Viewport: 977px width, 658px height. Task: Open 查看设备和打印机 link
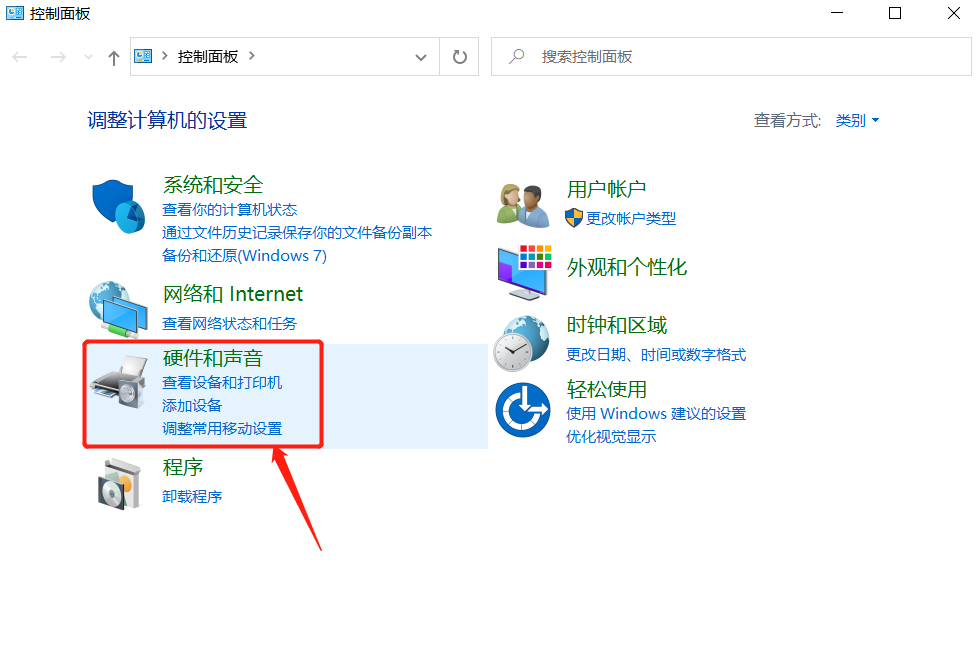tap(222, 382)
